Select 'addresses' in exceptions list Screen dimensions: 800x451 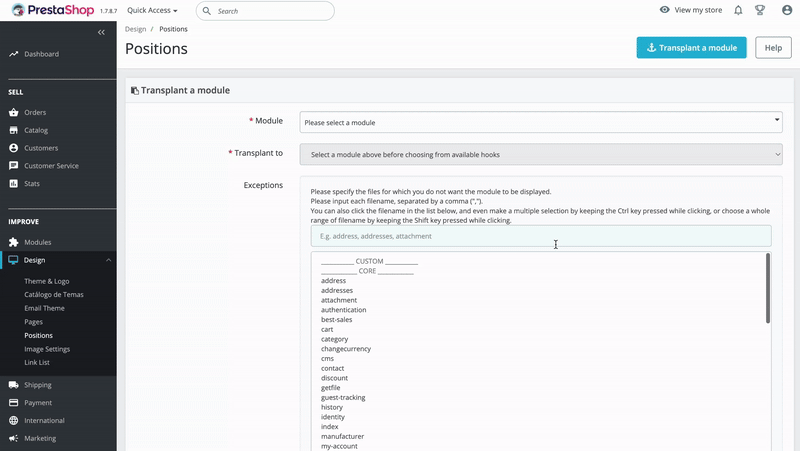coord(337,290)
